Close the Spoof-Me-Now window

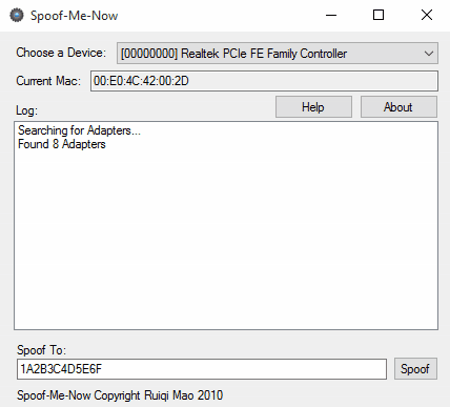pos(427,15)
